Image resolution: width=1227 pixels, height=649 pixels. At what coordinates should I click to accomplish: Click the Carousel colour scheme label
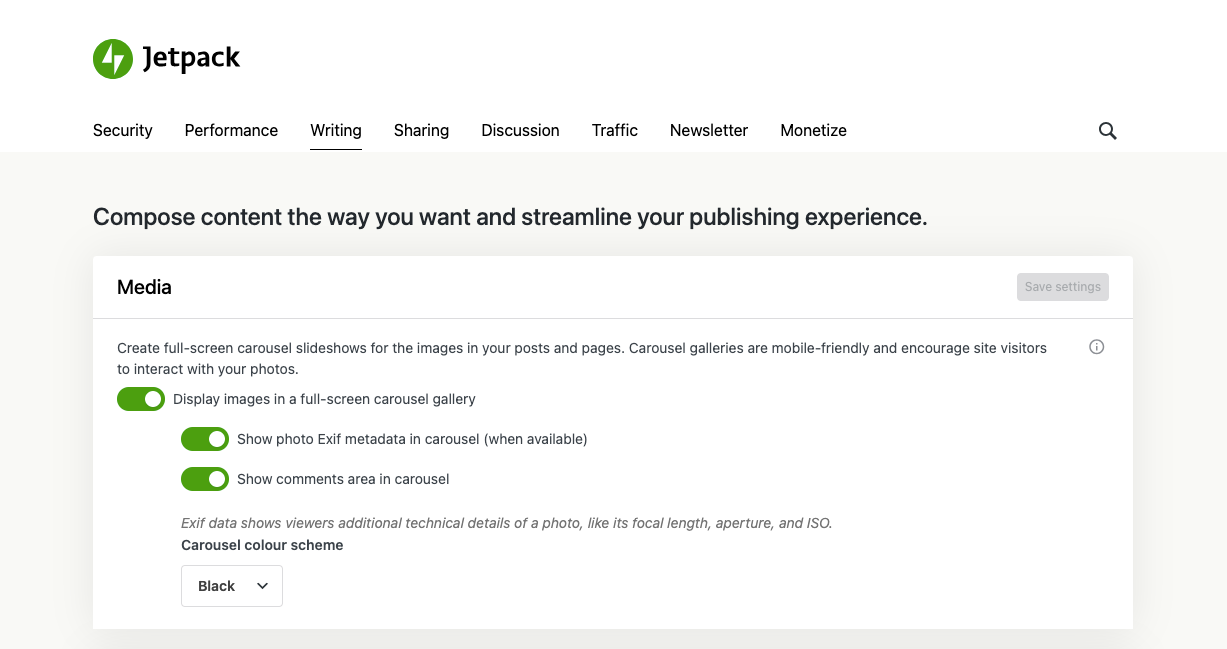coord(262,545)
